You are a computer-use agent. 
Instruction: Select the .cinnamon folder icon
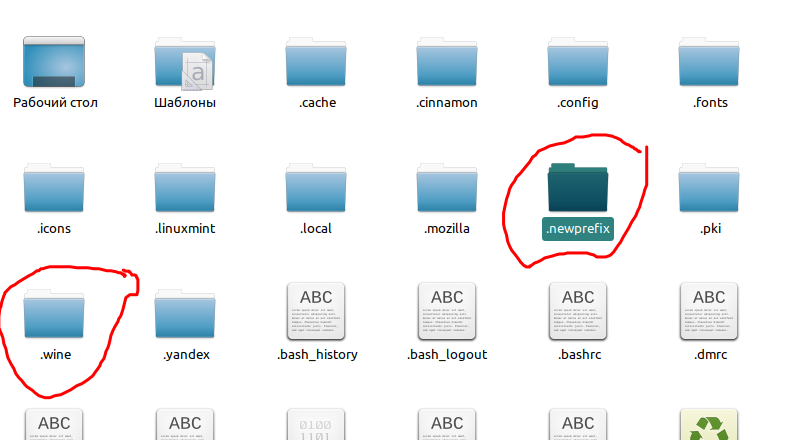[x=447, y=62]
